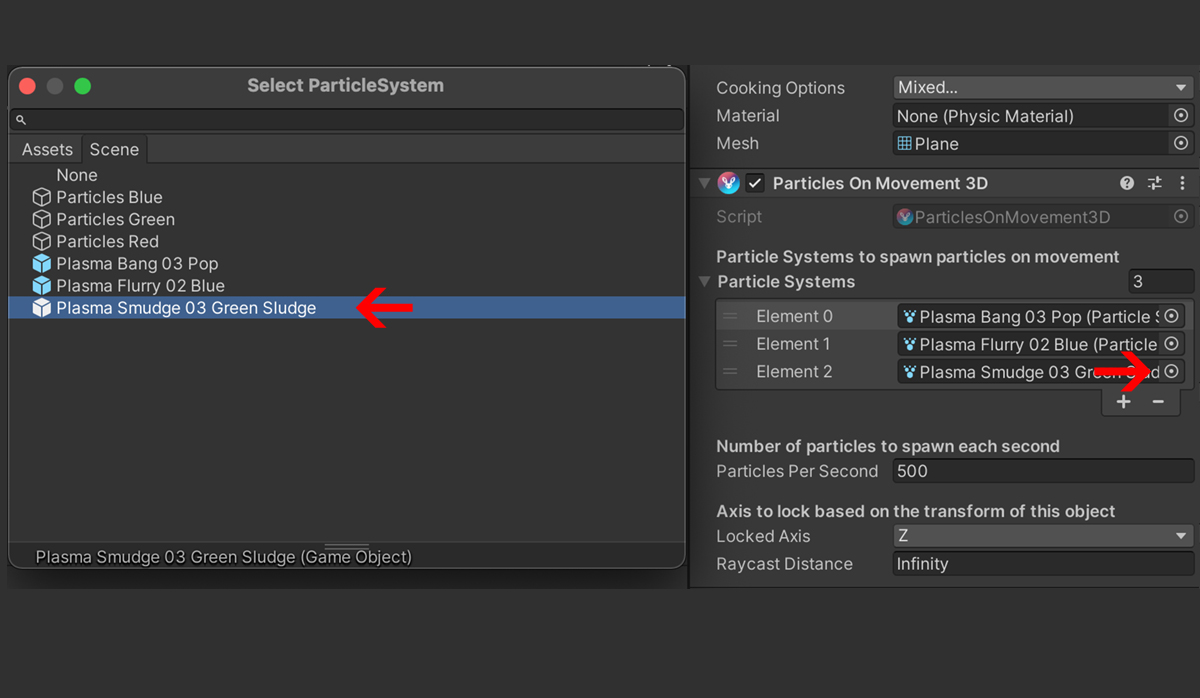The image size is (1200, 698).
Task: Open help for Particles On Movement 3D
Action: pos(1127,183)
